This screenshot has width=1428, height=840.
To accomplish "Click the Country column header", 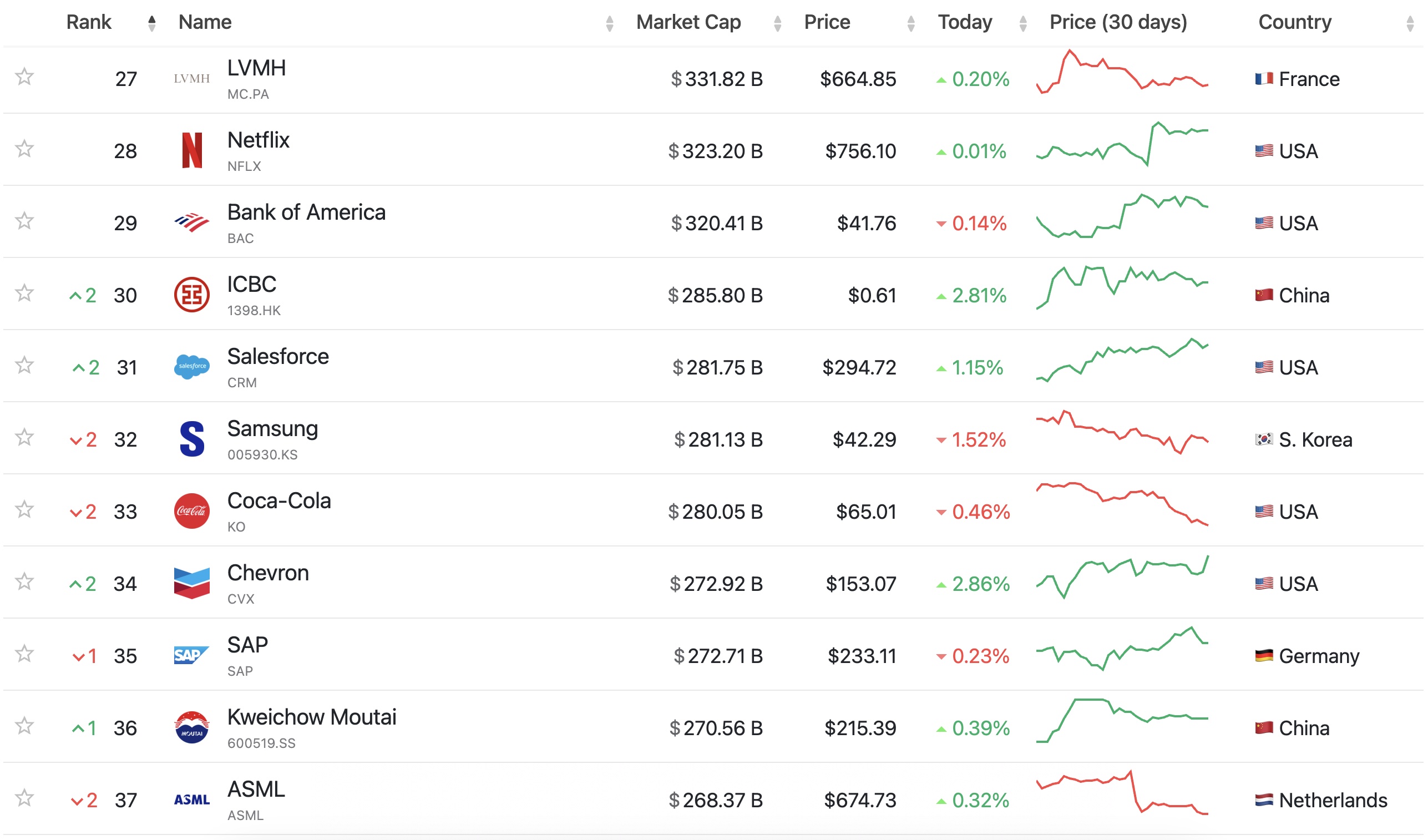I will (1294, 22).
